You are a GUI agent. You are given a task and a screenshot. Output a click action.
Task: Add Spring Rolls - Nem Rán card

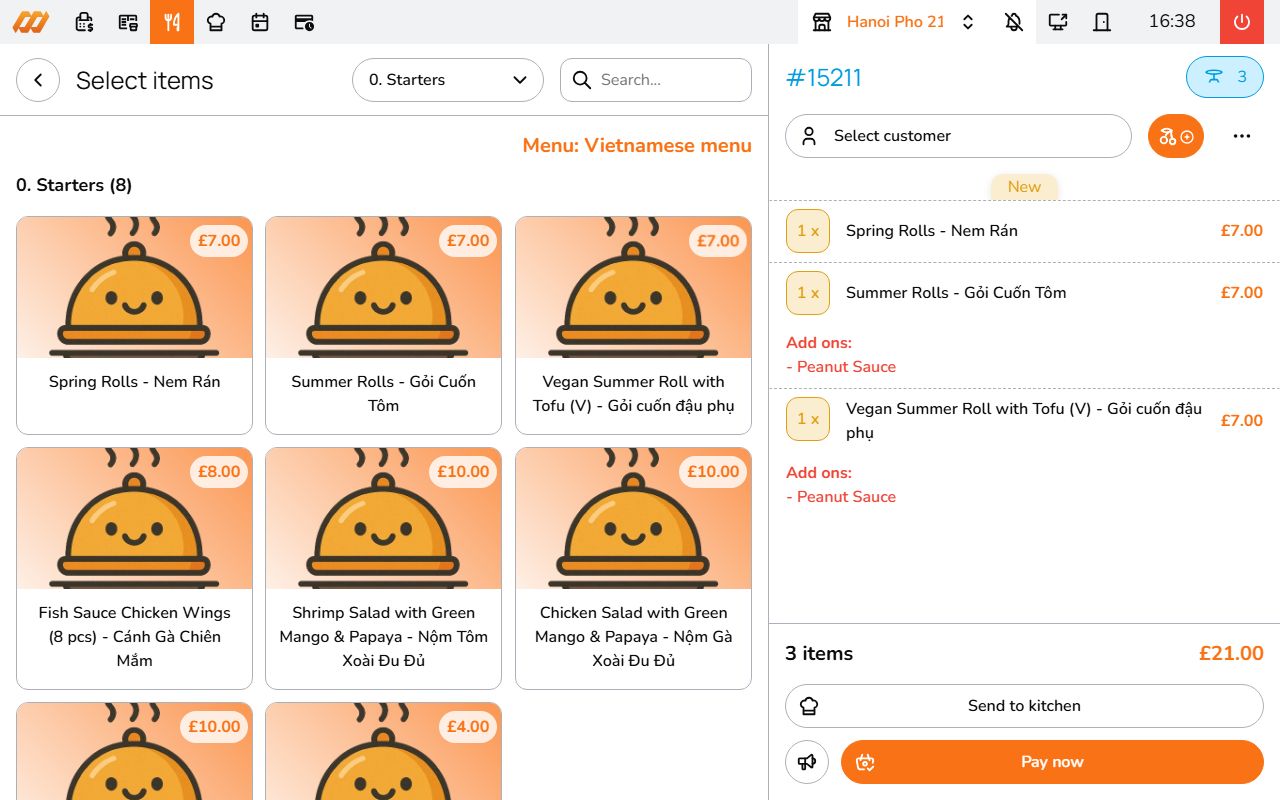pos(134,326)
